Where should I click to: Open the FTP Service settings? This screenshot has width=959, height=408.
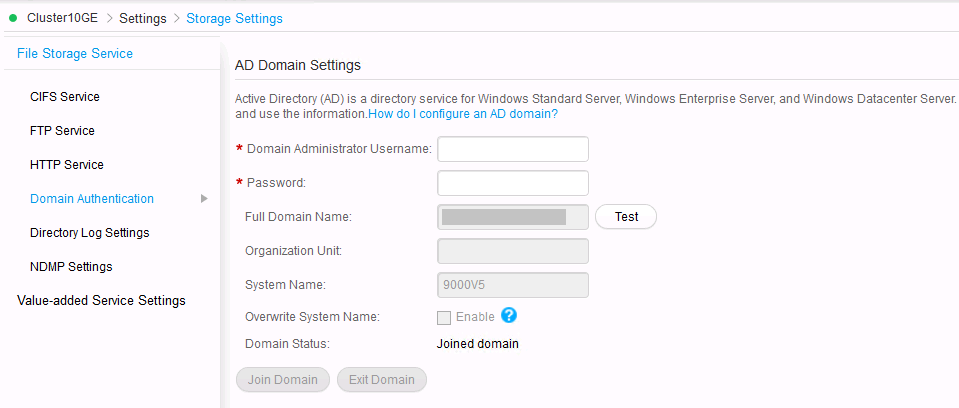pyautogui.click(x=62, y=131)
